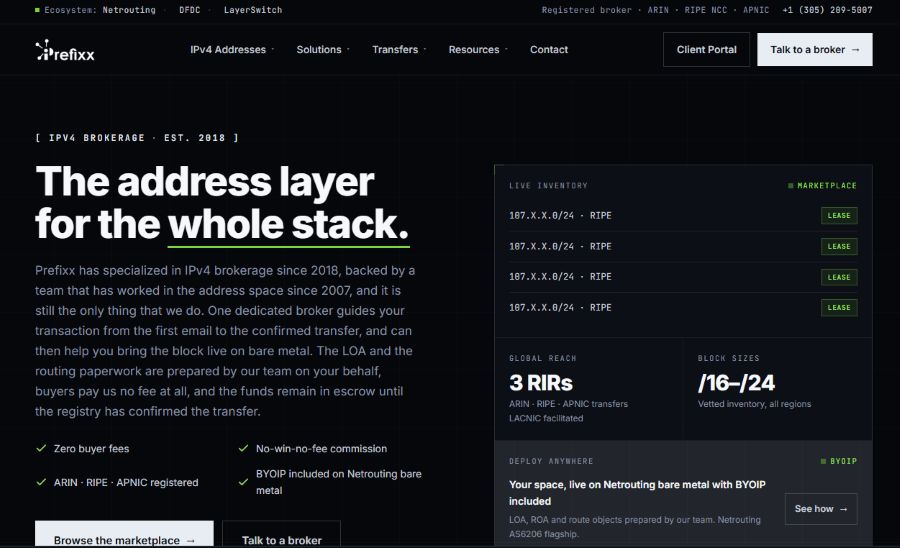Click Talk to a broker below the hero text
This screenshot has width=900, height=548.
tap(281, 534)
